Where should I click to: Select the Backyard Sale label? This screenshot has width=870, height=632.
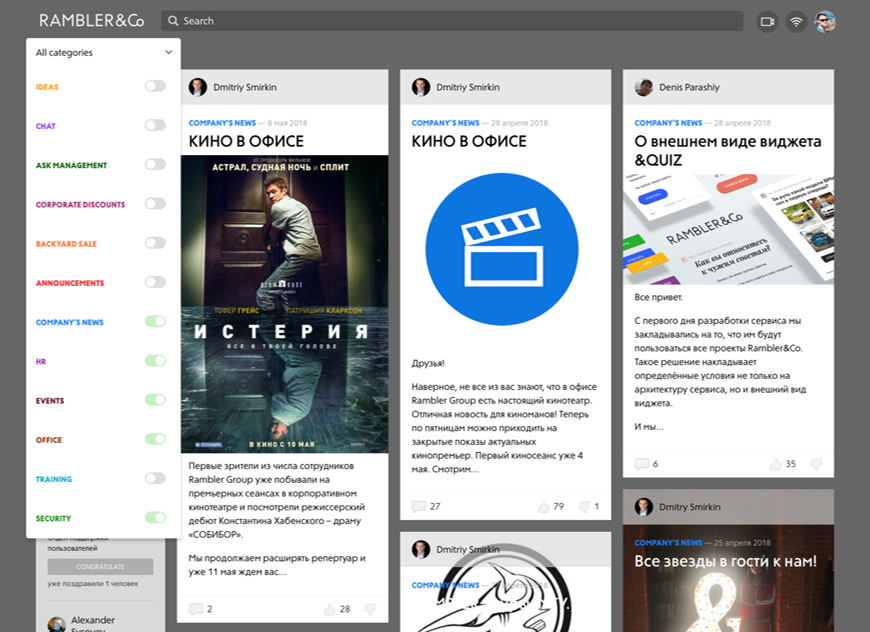click(x=66, y=244)
